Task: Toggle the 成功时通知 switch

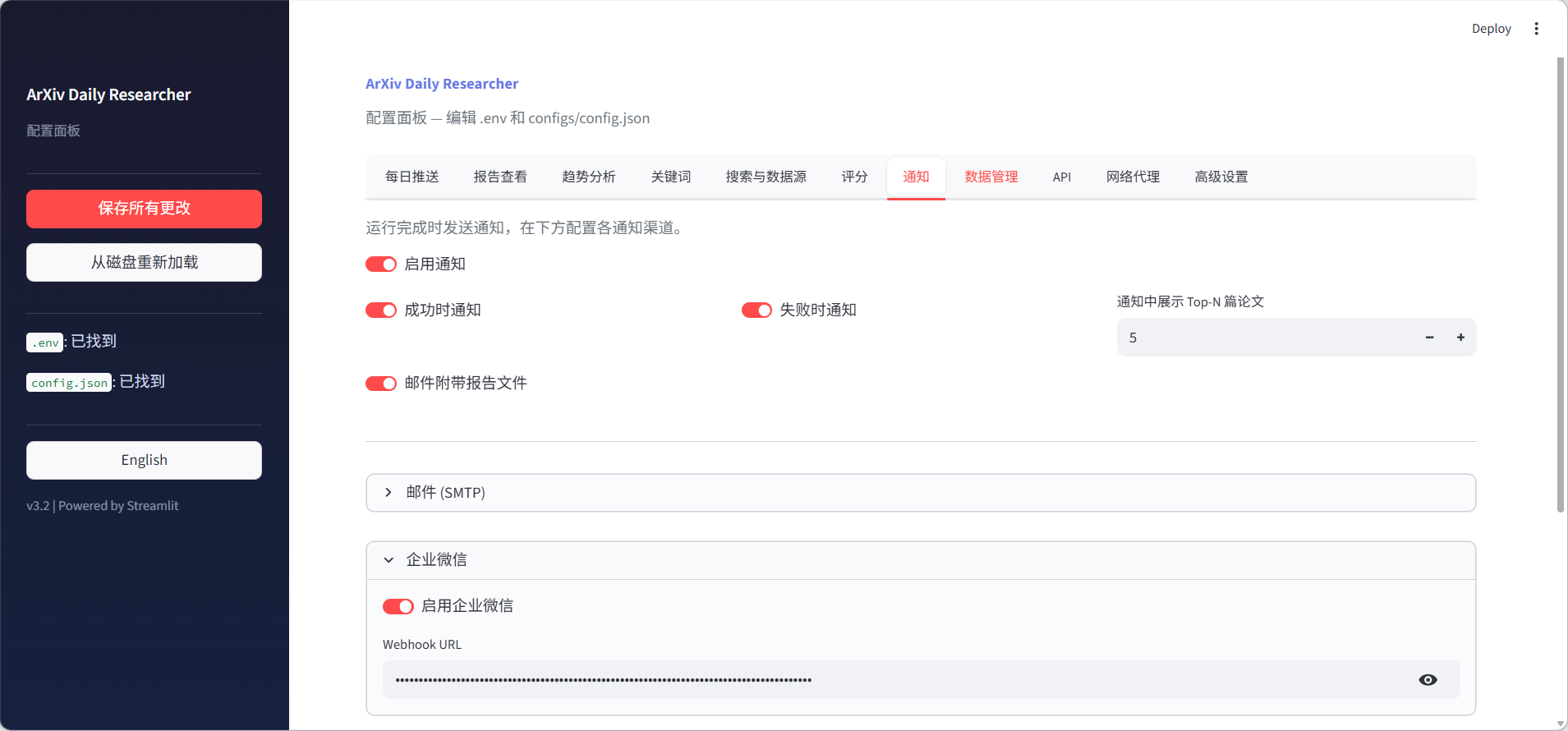Action: point(381,310)
